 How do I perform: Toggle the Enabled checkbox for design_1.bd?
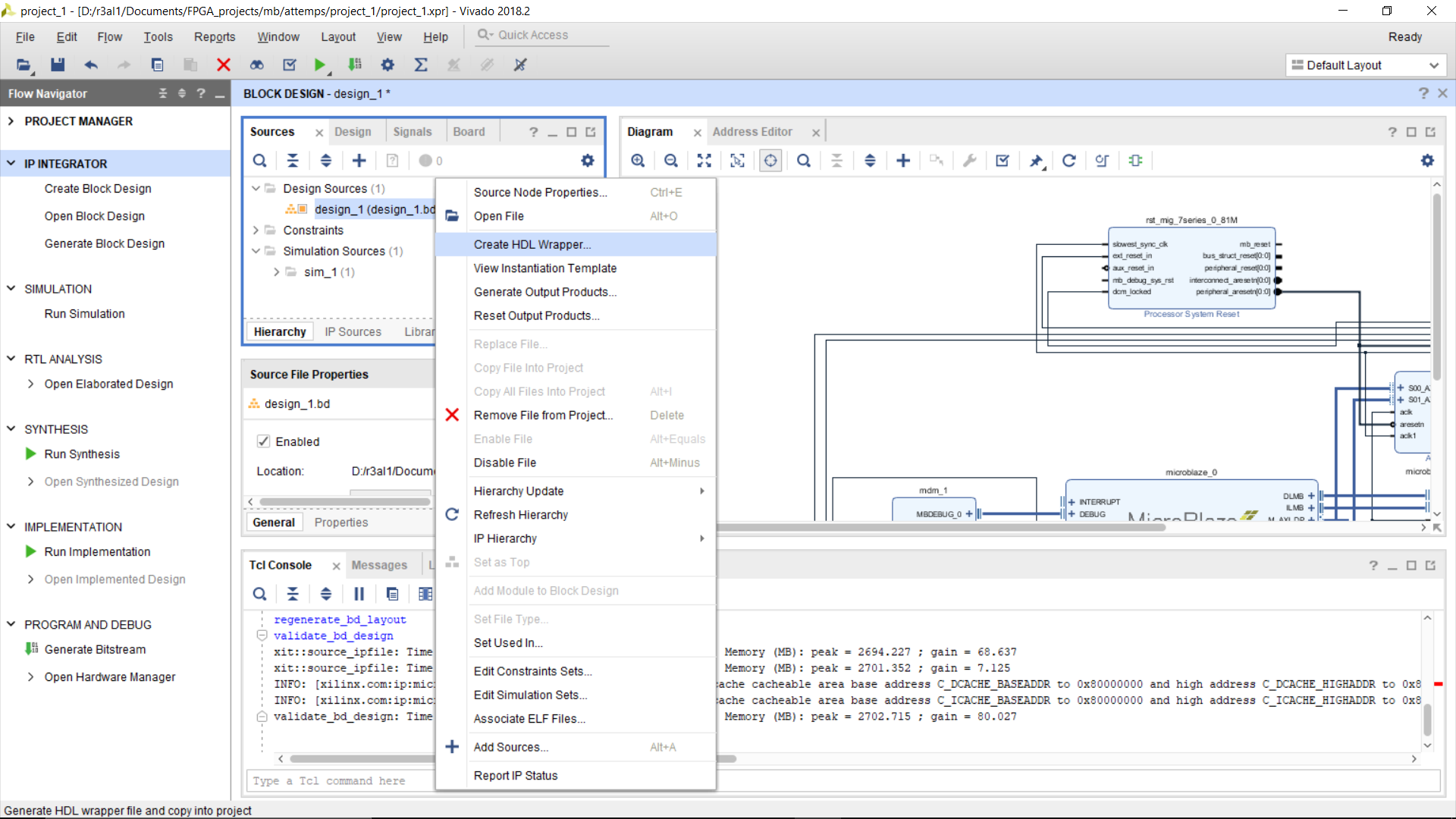(x=262, y=441)
